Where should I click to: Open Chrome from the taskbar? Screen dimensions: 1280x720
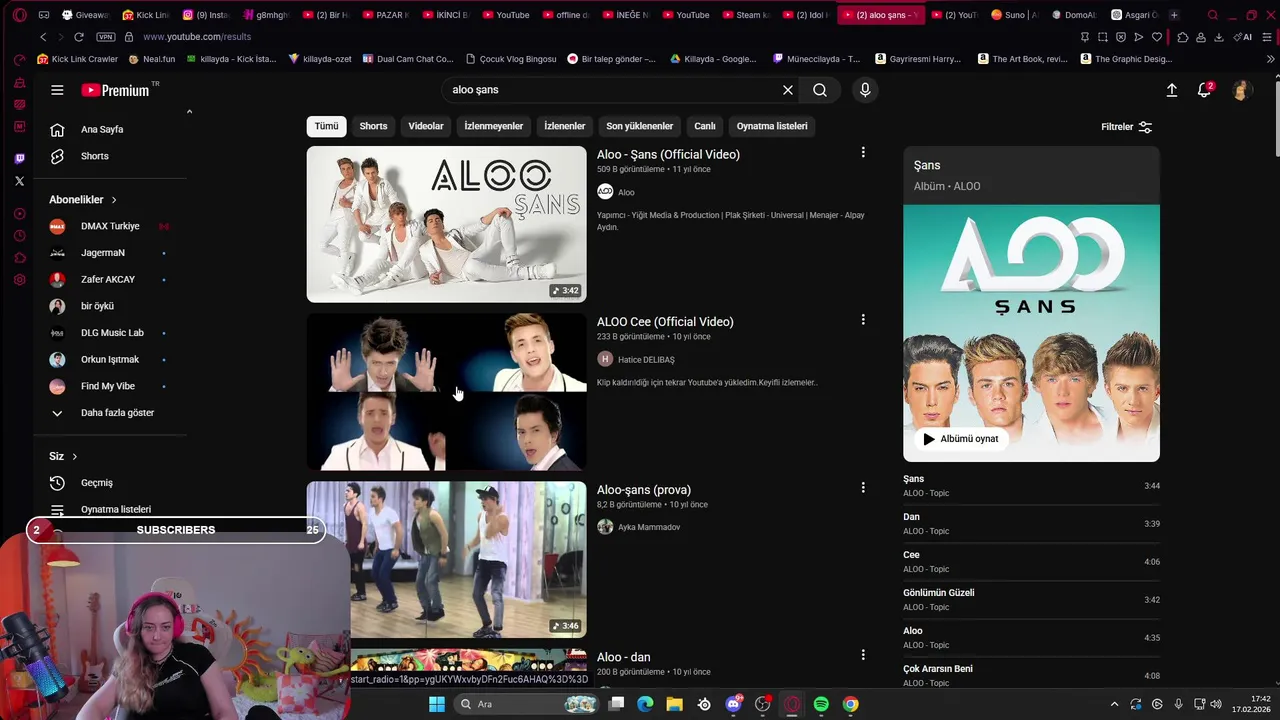tap(850, 704)
